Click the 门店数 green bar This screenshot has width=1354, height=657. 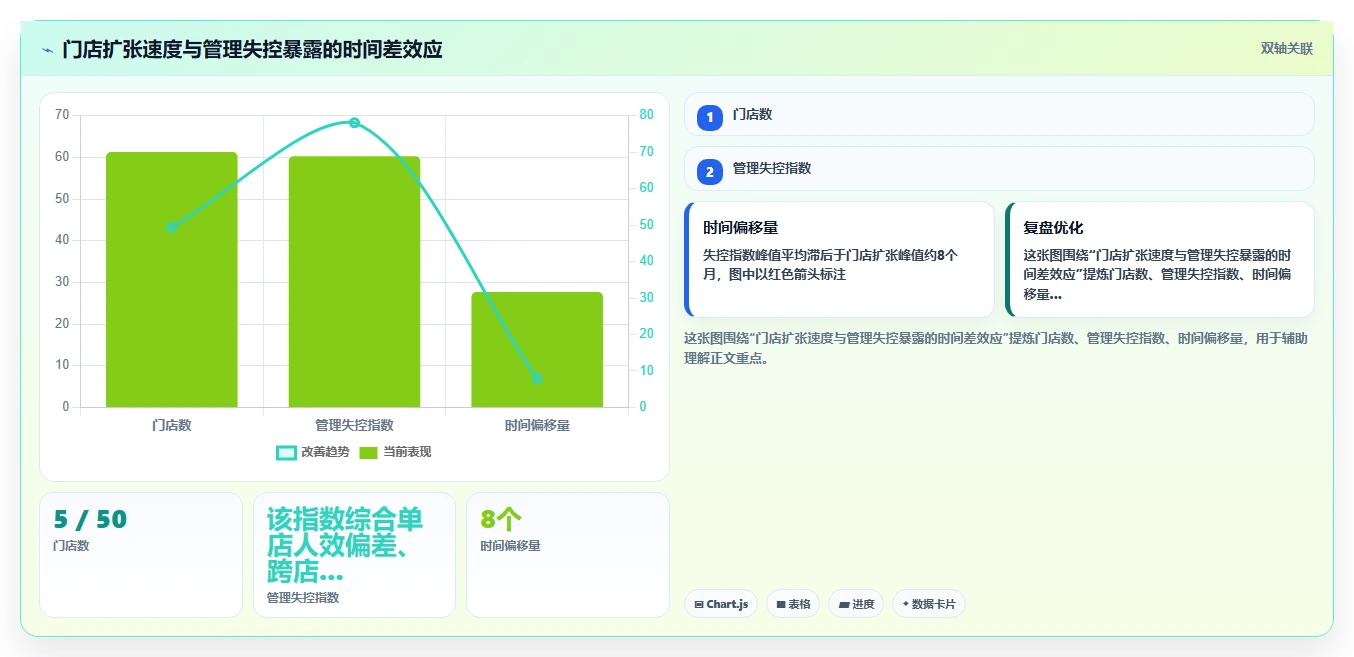[172, 280]
